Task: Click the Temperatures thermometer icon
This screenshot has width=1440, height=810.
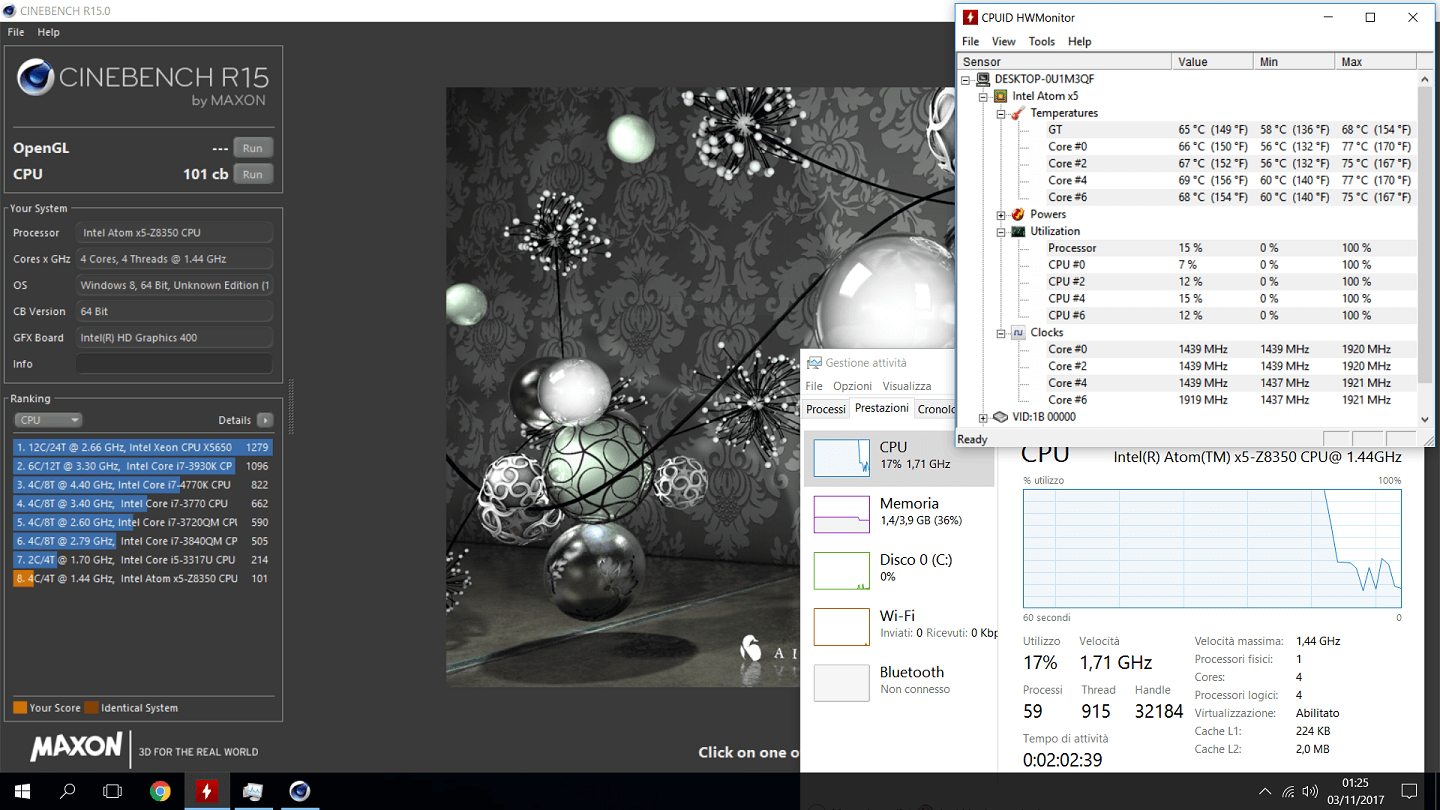Action: click(1018, 113)
